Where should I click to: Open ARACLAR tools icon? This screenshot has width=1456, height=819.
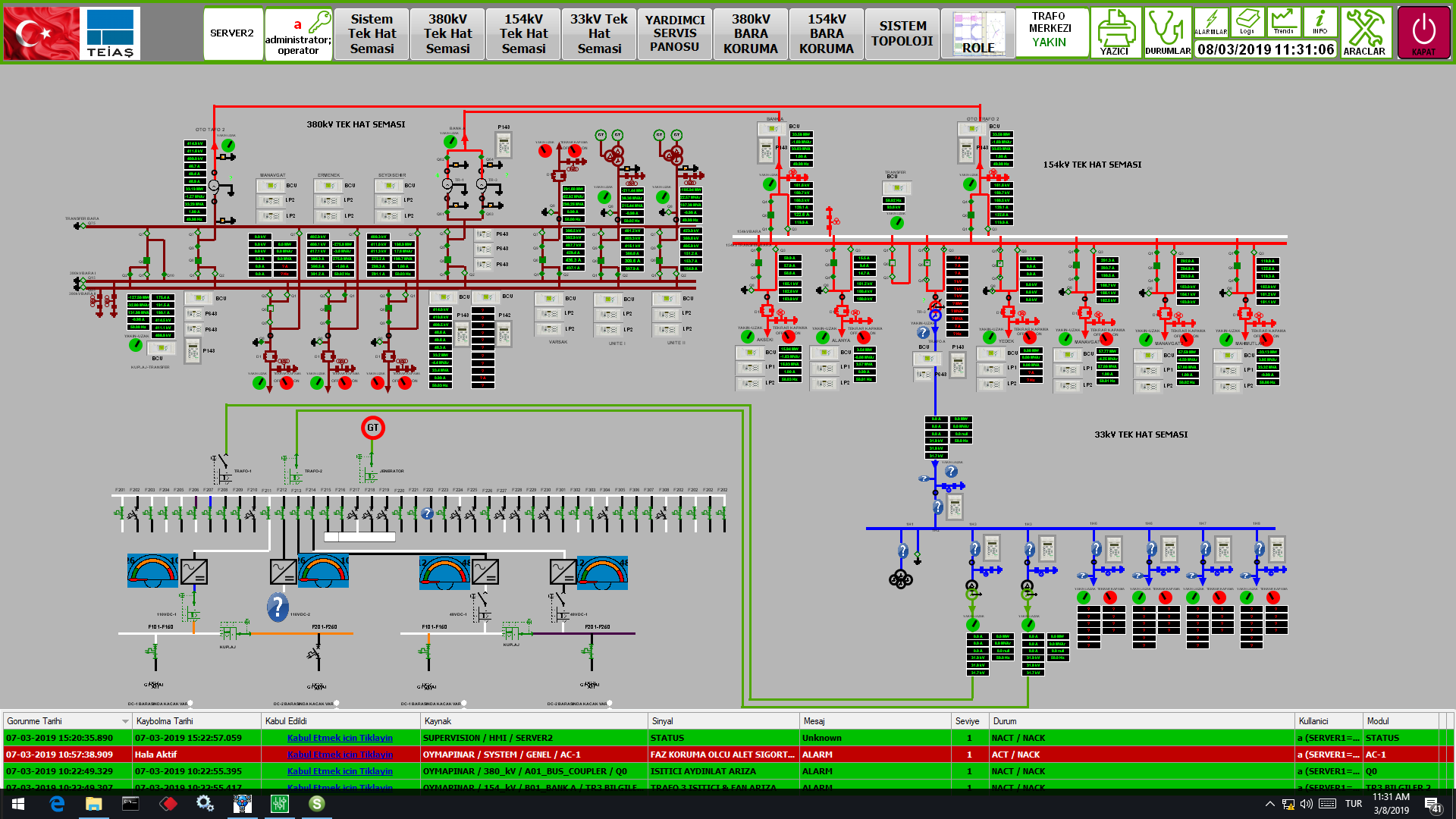point(1364,33)
